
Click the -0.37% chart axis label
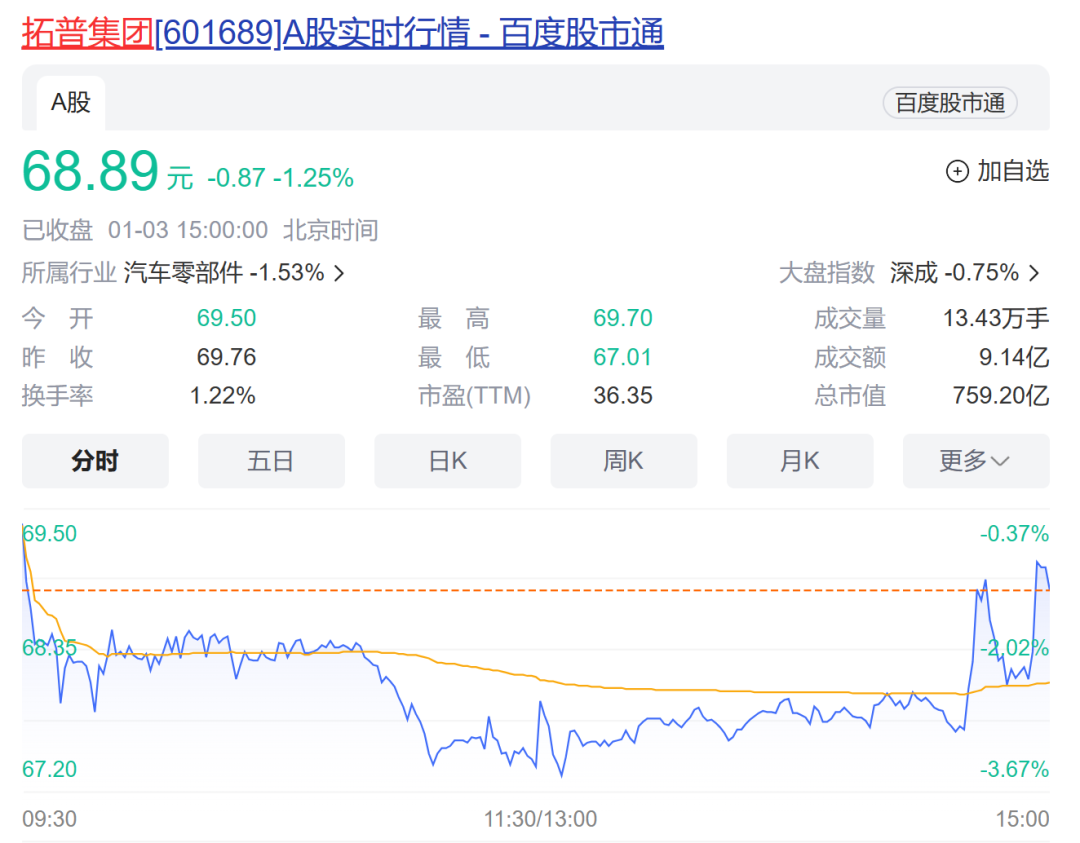click(x=1015, y=534)
